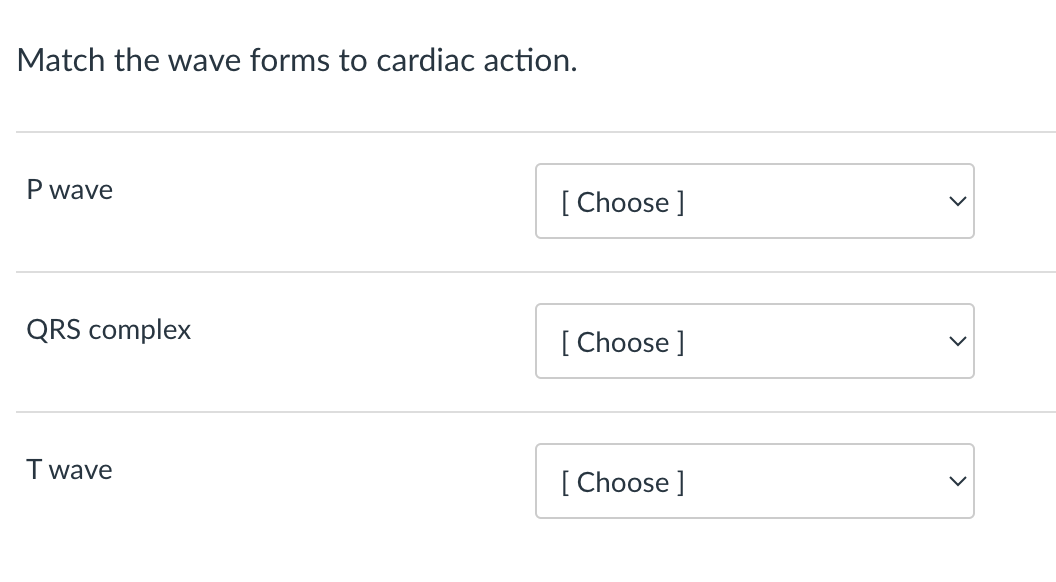Click the chevron on the P wave dropdown

click(x=957, y=201)
